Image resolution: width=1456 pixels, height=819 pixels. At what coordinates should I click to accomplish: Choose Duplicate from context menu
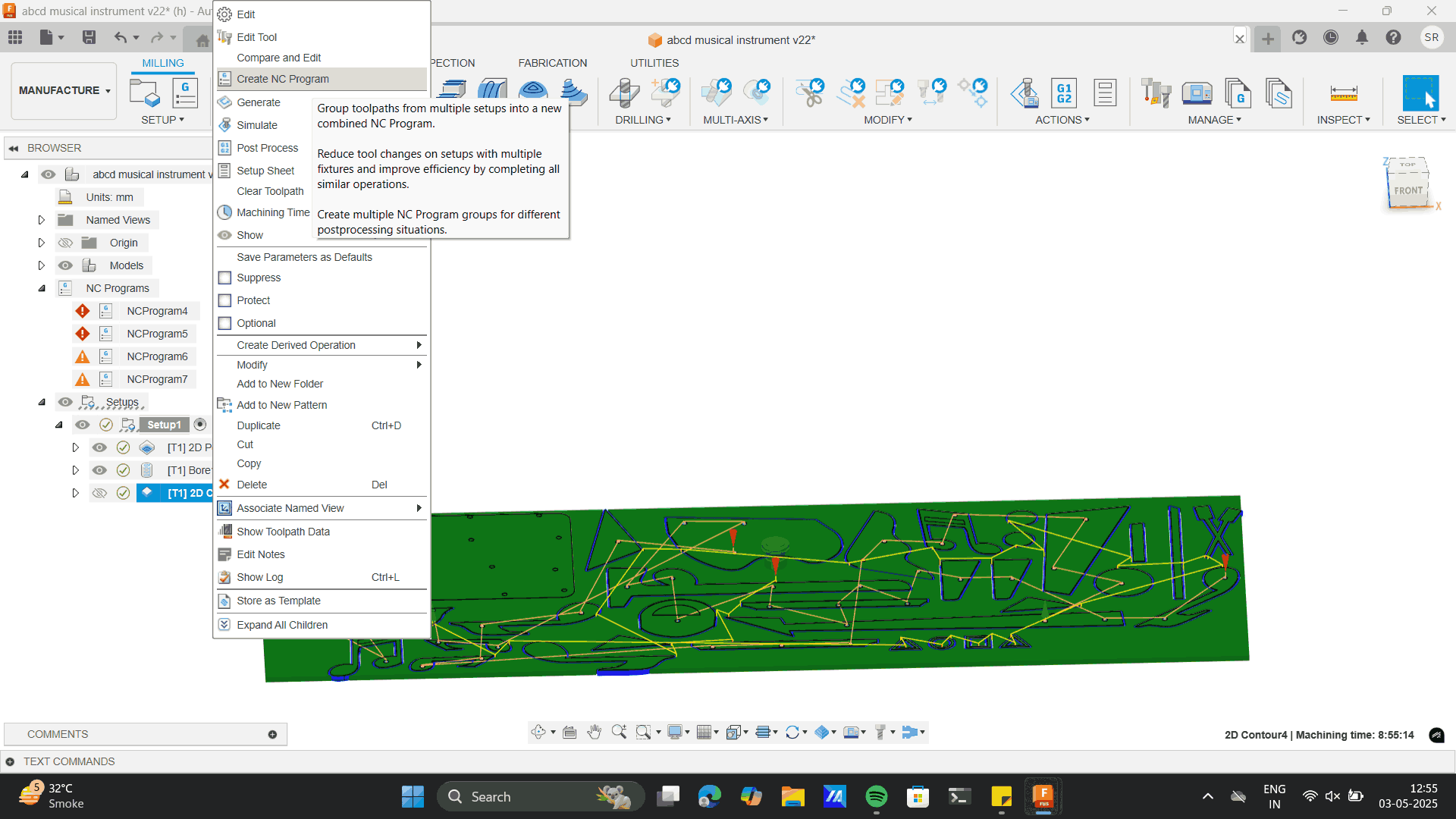pos(322,425)
